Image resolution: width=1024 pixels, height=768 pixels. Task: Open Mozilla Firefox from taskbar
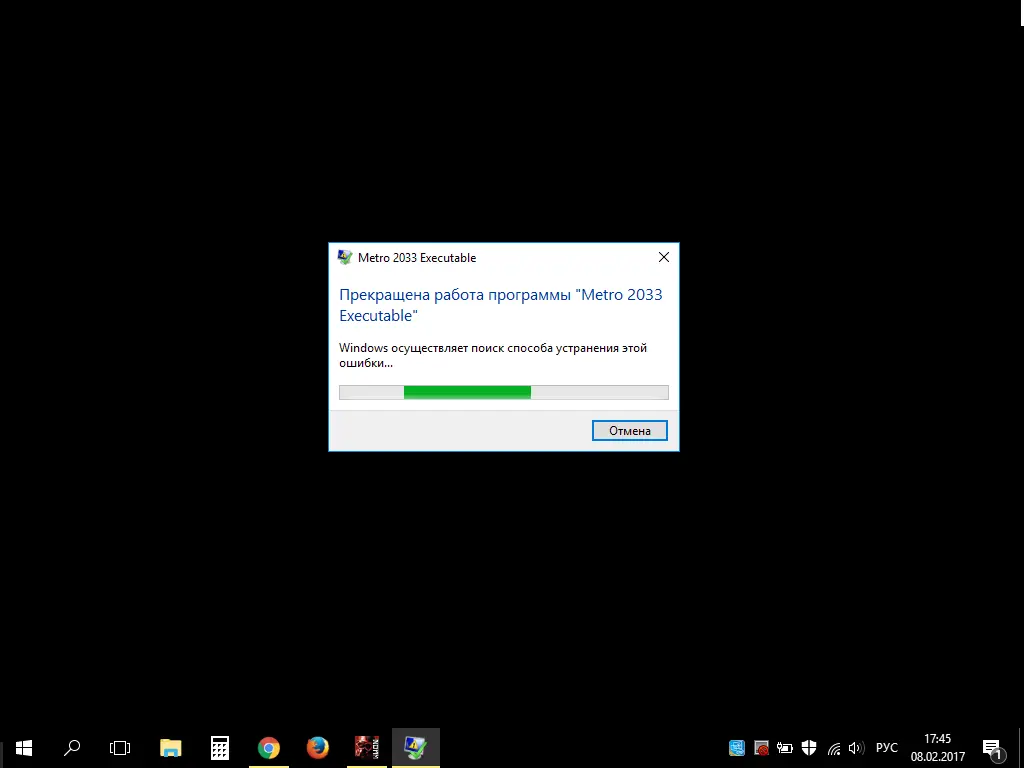(x=317, y=748)
